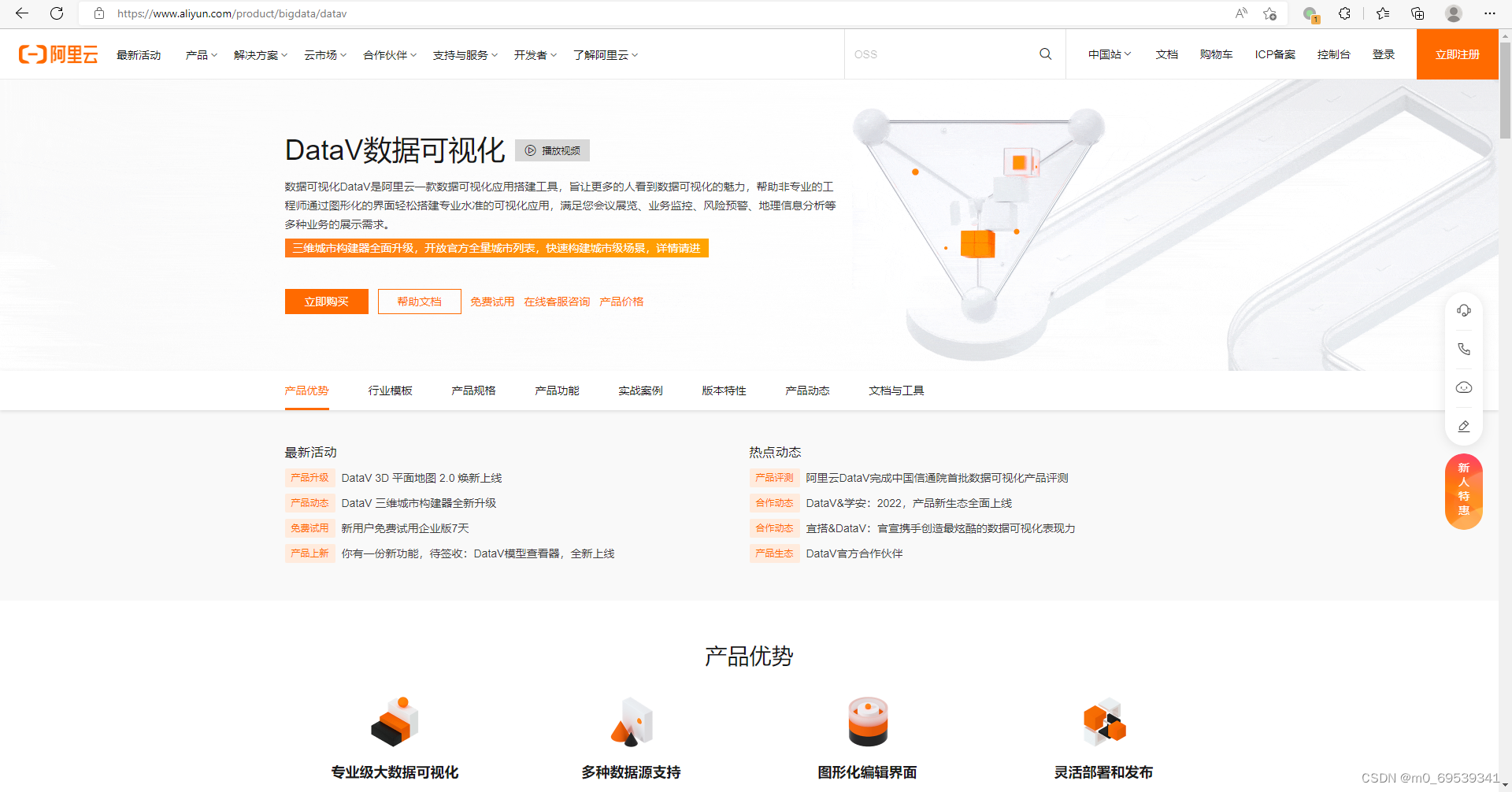Open the 控制台 link
Screen dimensions: 1512x792
(1333, 54)
